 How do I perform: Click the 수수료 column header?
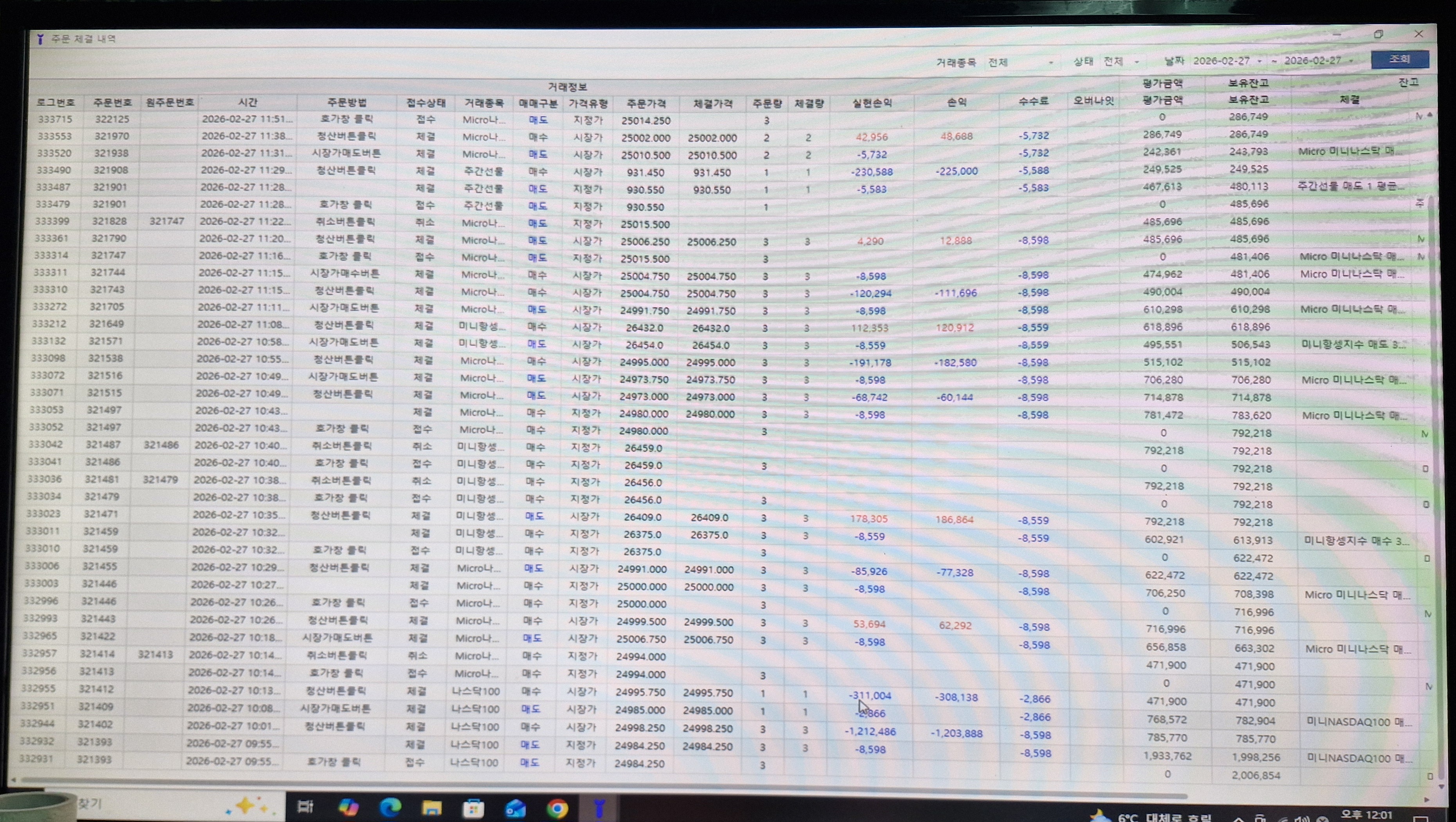coord(1033,101)
